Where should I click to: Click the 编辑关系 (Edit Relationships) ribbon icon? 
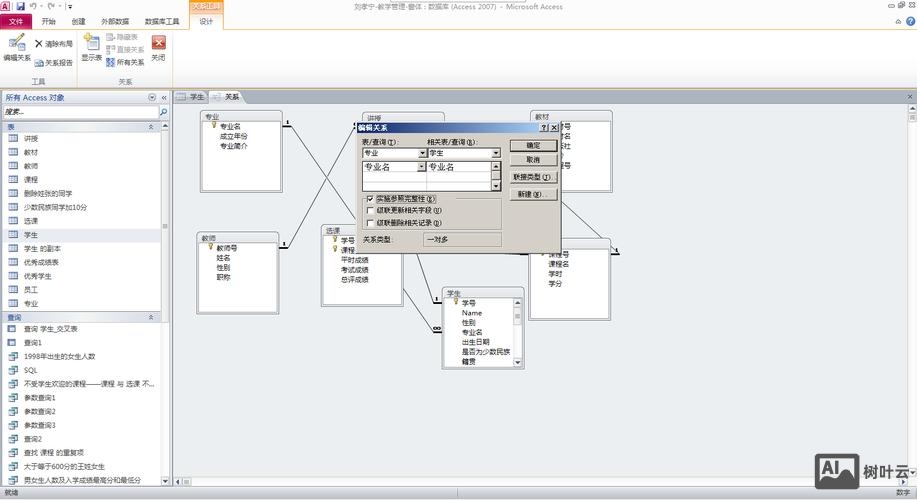[16, 47]
